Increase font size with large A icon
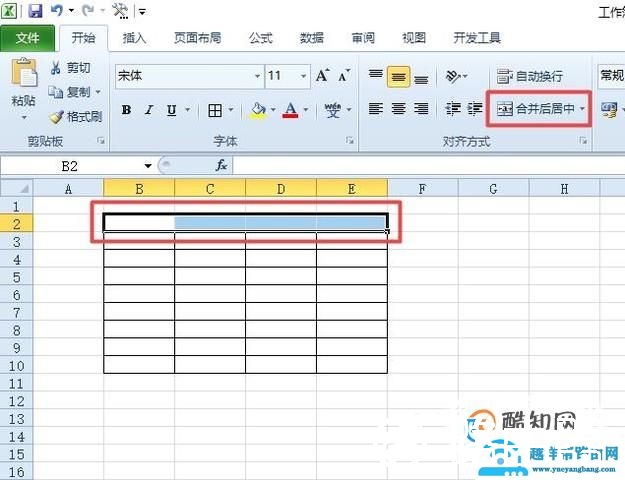 click(x=322, y=75)
